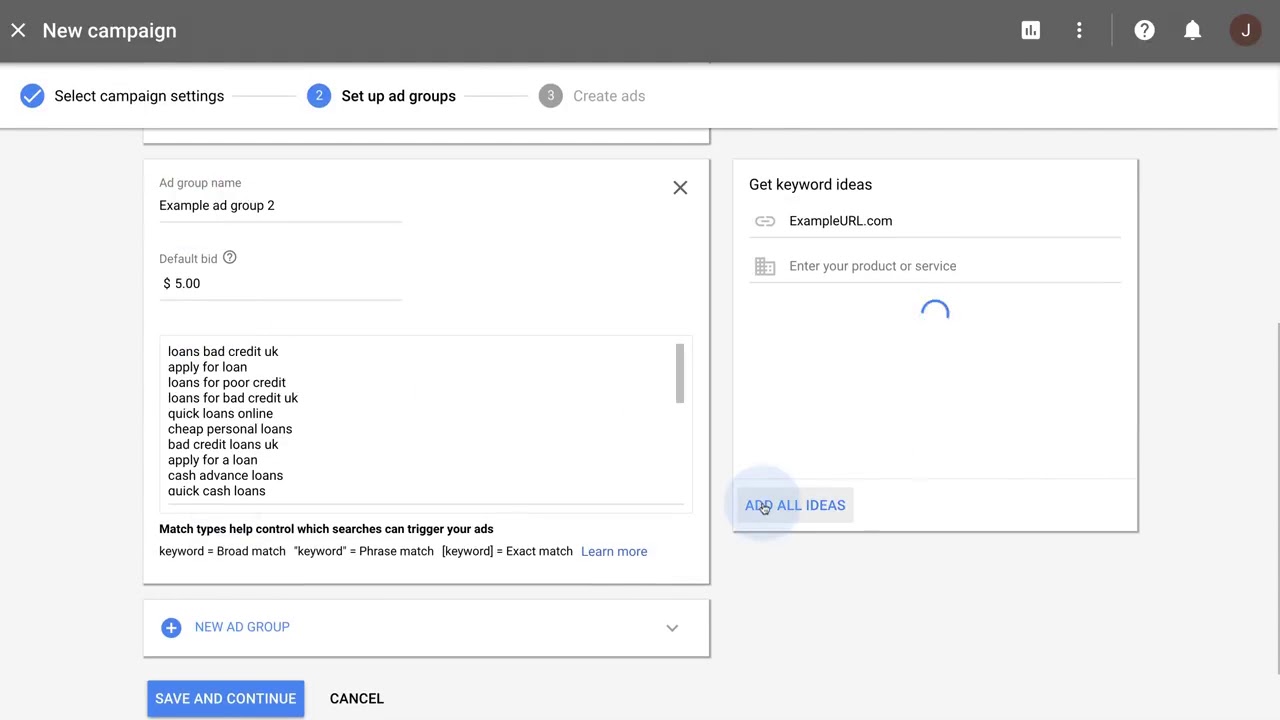Open the notifications bell
The height and width of the screenshot is (720, 1280).
point(1192,31)
